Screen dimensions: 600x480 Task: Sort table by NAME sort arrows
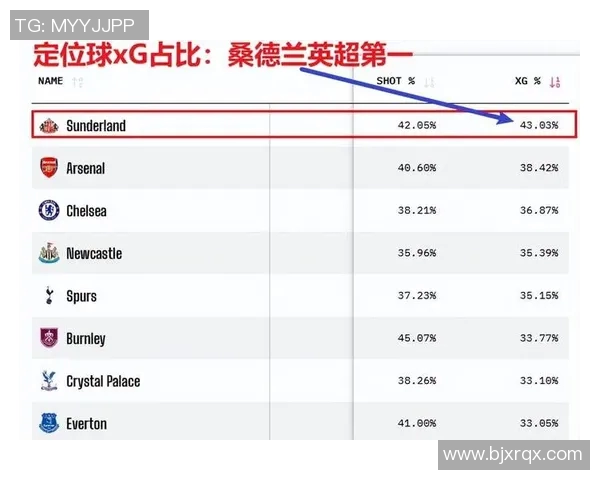click(78, 82)
